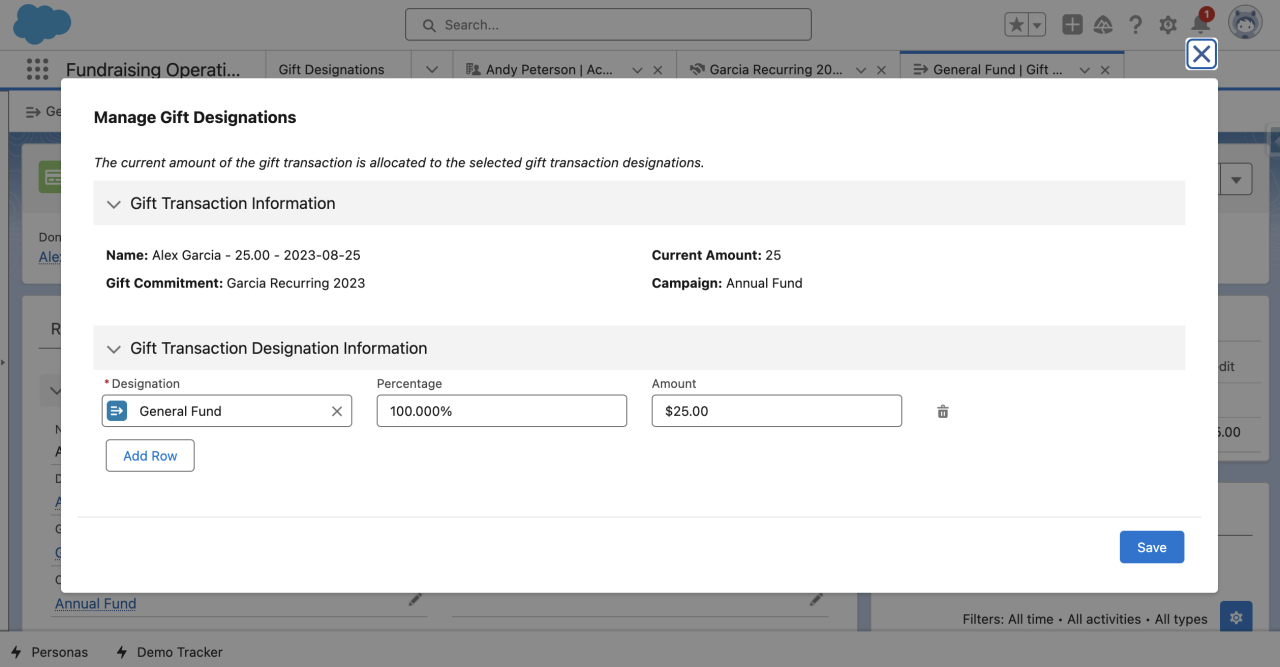Switch to the General Fund tab
This screenshot has width=1280, height=667.
coord(988,70)
